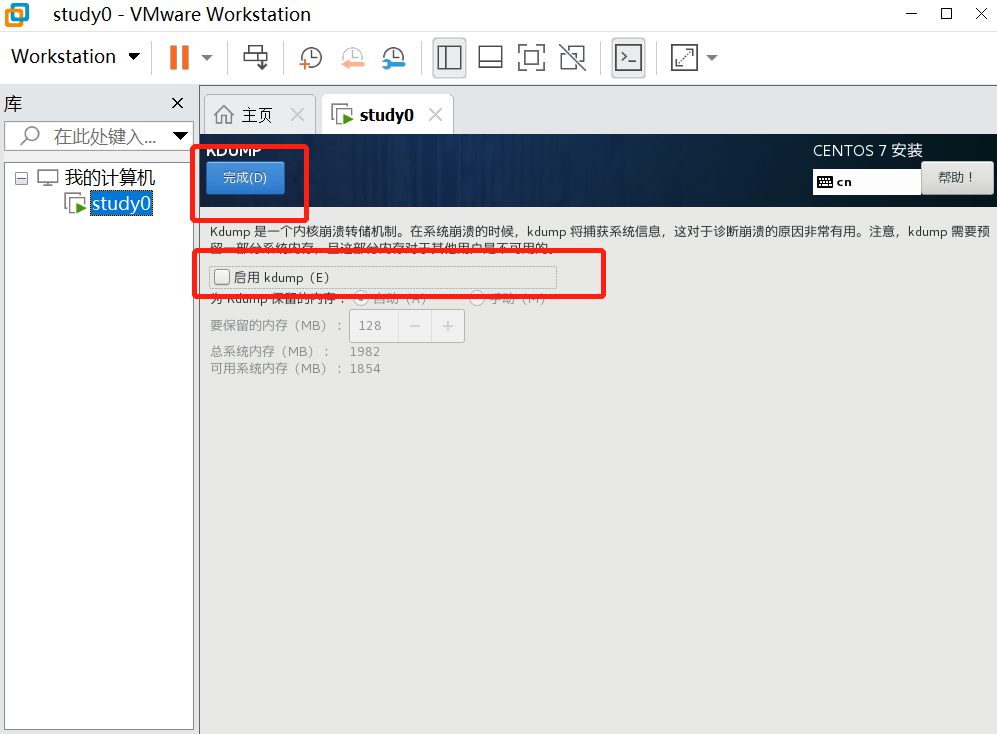This screenshot has width=997, height=734.
Task: Increase reserved memory with plus button
Action: (448, 326)
